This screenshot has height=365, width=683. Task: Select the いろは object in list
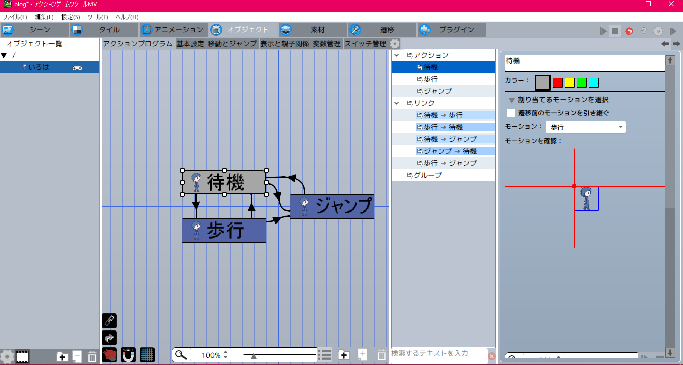coord(50,67)
